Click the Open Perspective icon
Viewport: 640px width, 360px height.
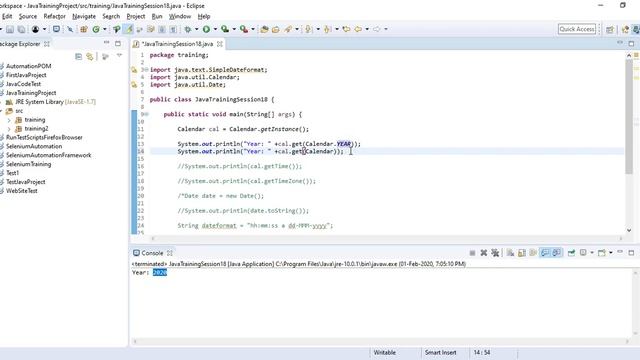point(610,29)
